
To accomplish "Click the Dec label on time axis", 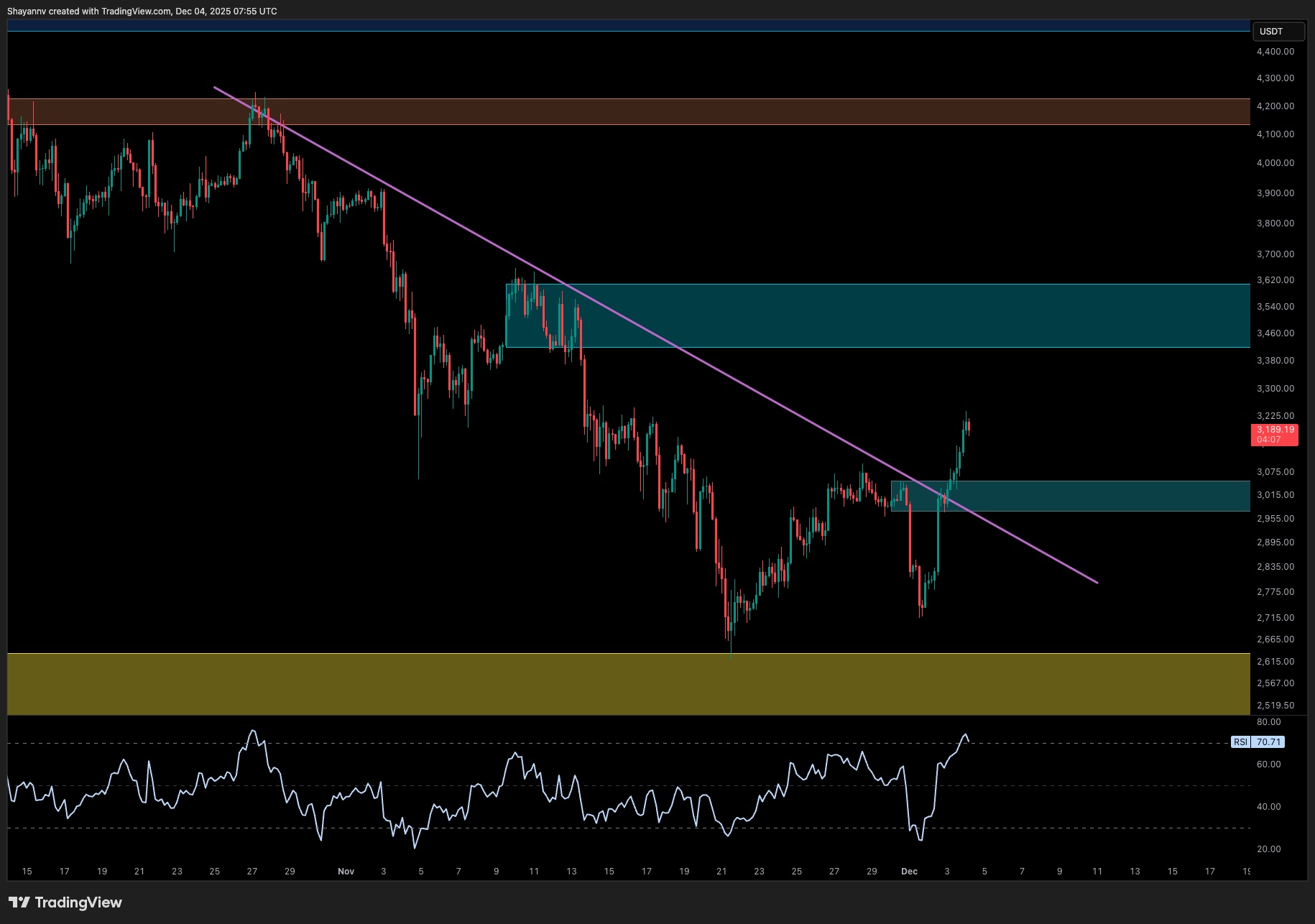I will pyautogui.click(x=909, y=872).
